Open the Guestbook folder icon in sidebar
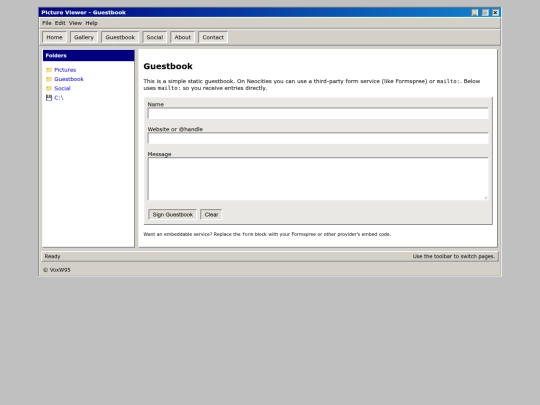 (x=49, y=79)
